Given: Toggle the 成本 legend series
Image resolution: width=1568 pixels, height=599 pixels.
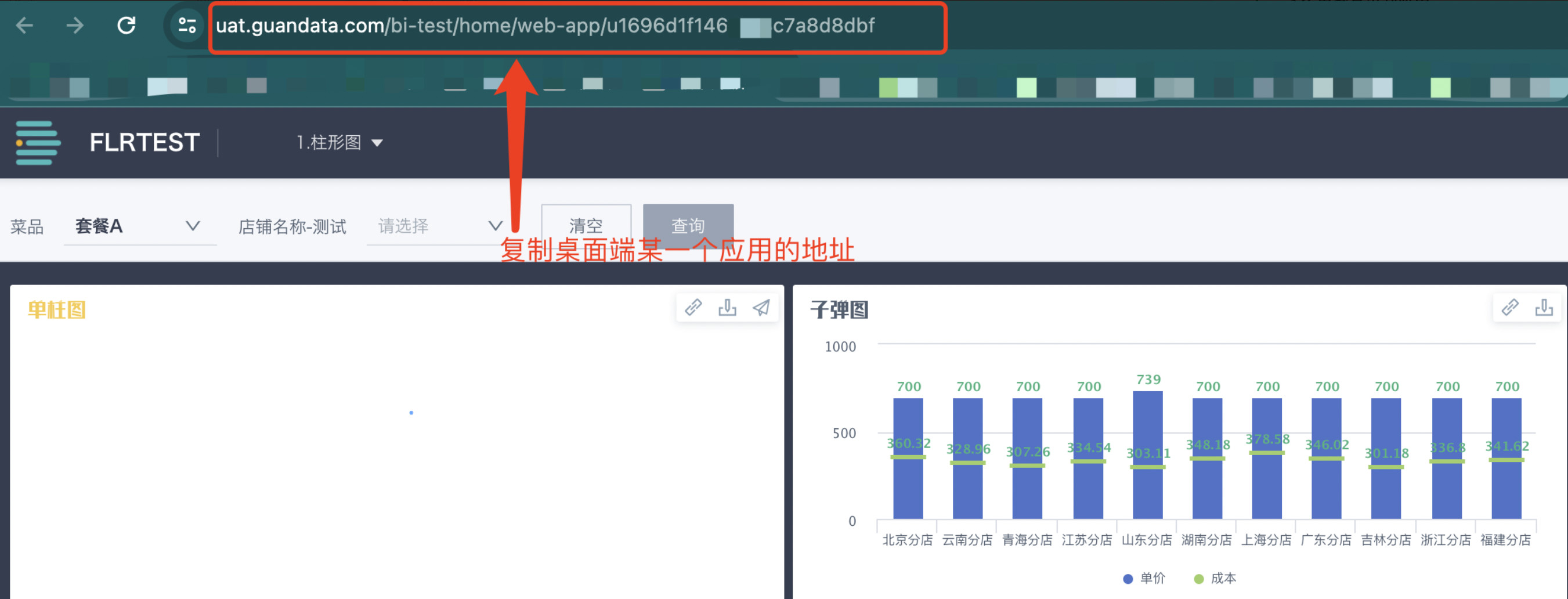Looking at the screenshot, I should tap(1215, 578).
